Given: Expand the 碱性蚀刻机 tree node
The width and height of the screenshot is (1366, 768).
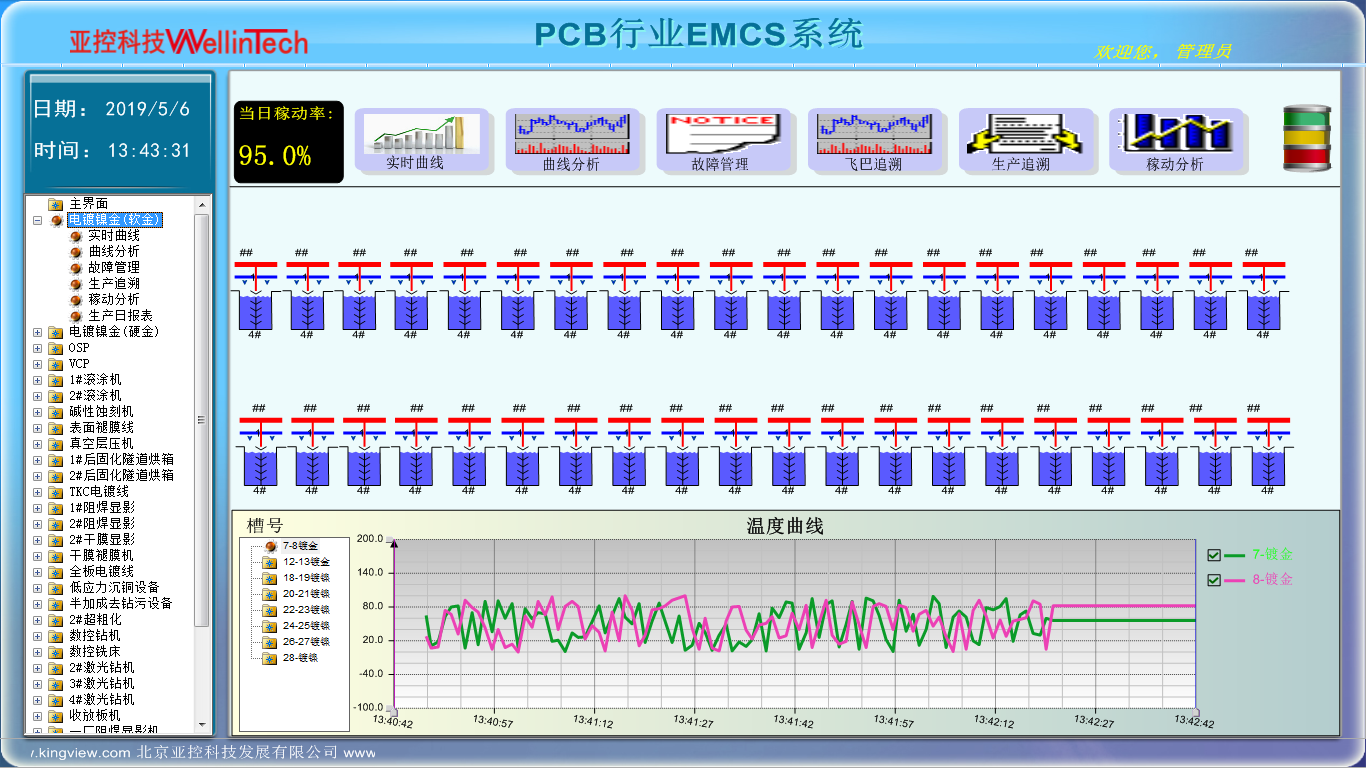Looking at the screenshot, I should (37, 412).
